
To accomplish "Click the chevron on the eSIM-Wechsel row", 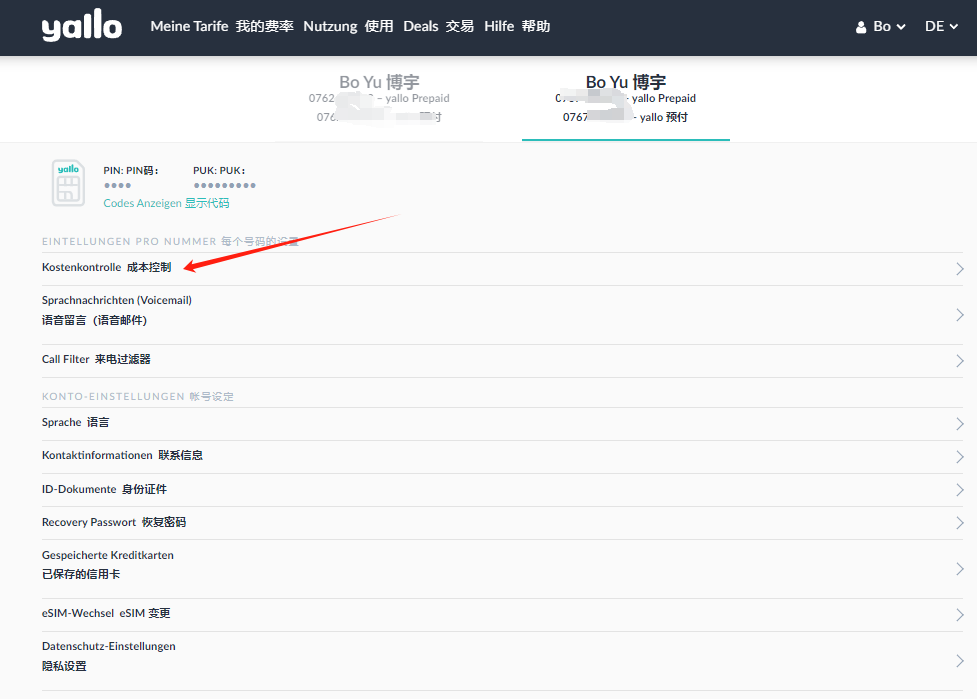I will coord(960,615).
